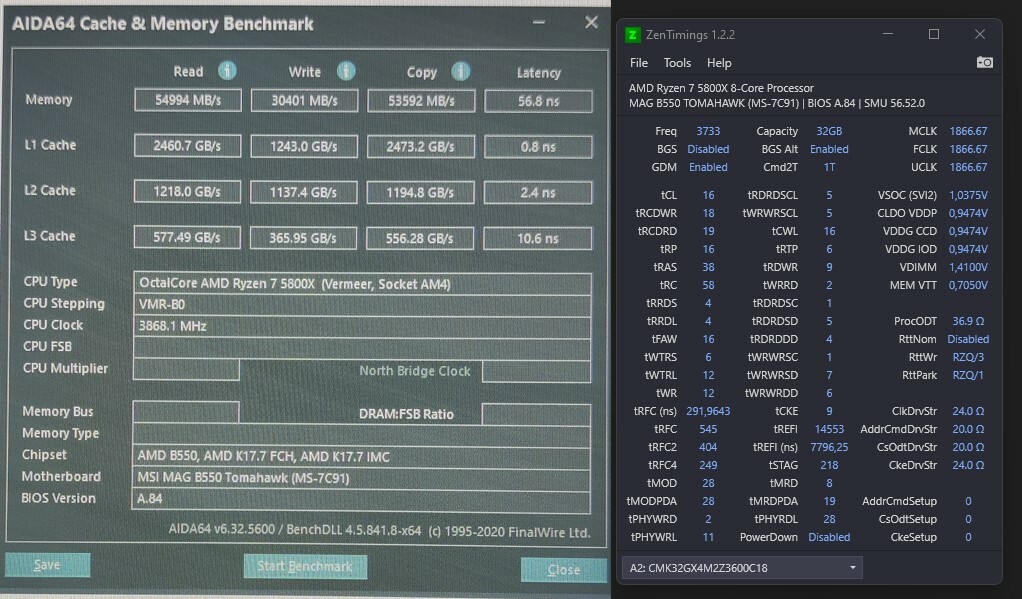Click Memory Latency value 56.8 ns
1022x599 pixels.
(538, 101)
